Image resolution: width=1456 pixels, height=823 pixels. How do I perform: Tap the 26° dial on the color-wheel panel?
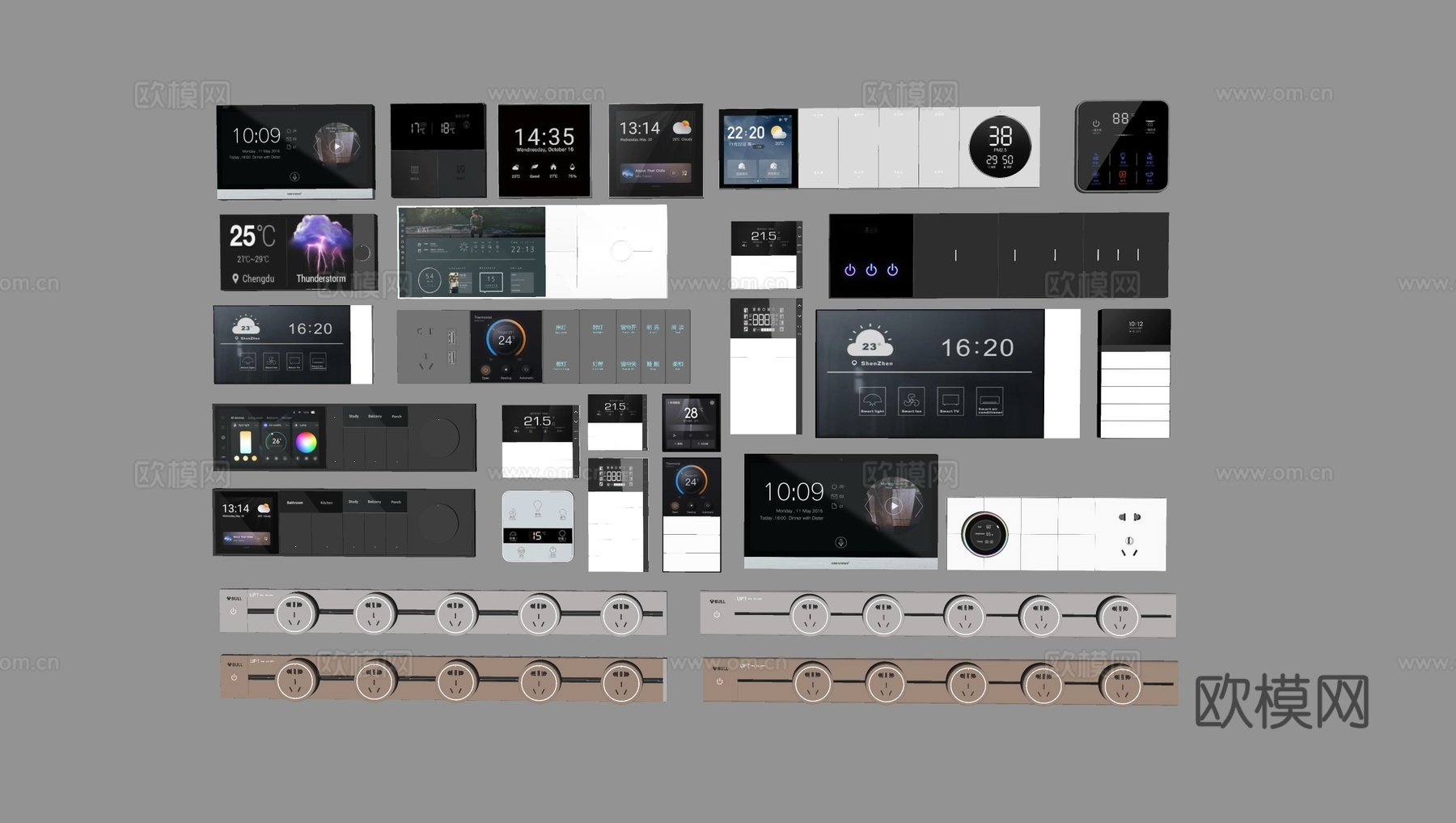point(276,441)
